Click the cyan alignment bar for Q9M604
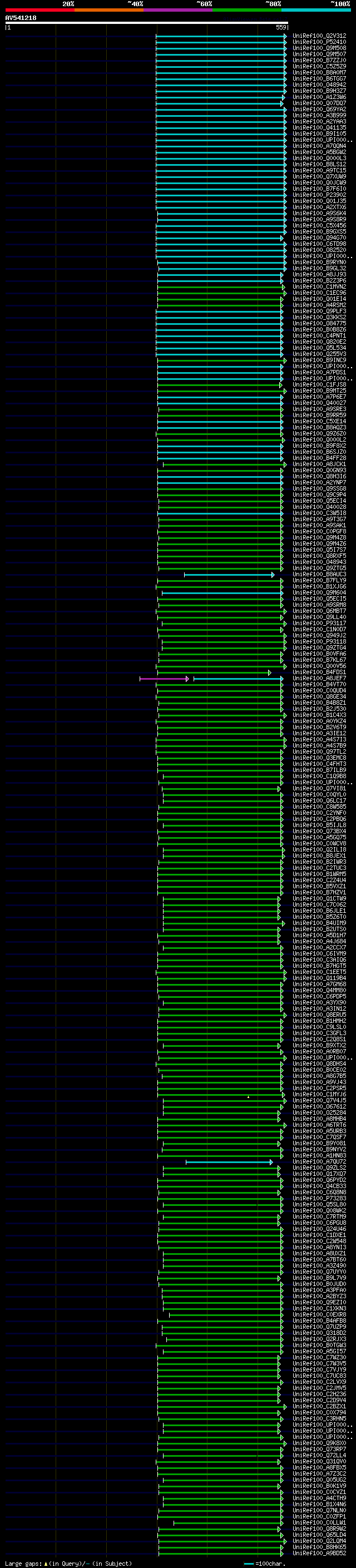The height and width of the screenshot is (1568, 356). (x=222, y=593)
